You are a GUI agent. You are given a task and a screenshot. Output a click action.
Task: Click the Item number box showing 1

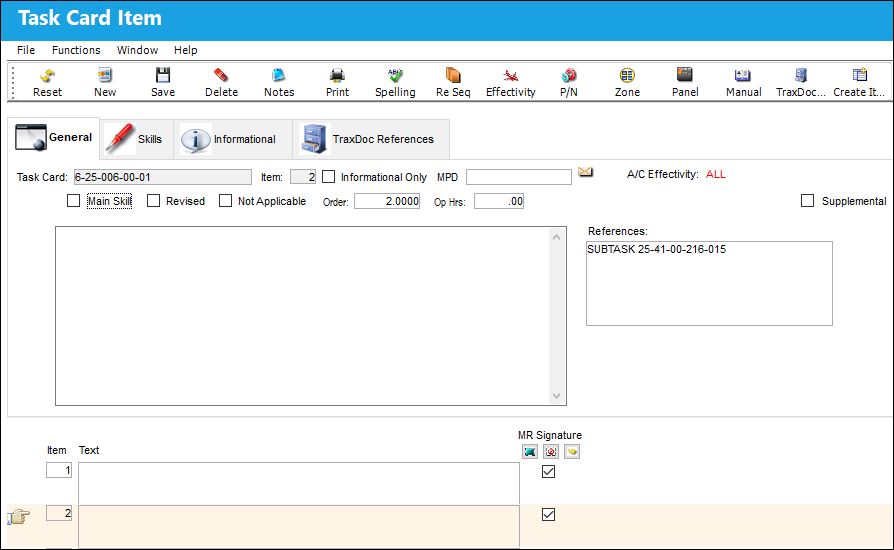coord(59,470)
